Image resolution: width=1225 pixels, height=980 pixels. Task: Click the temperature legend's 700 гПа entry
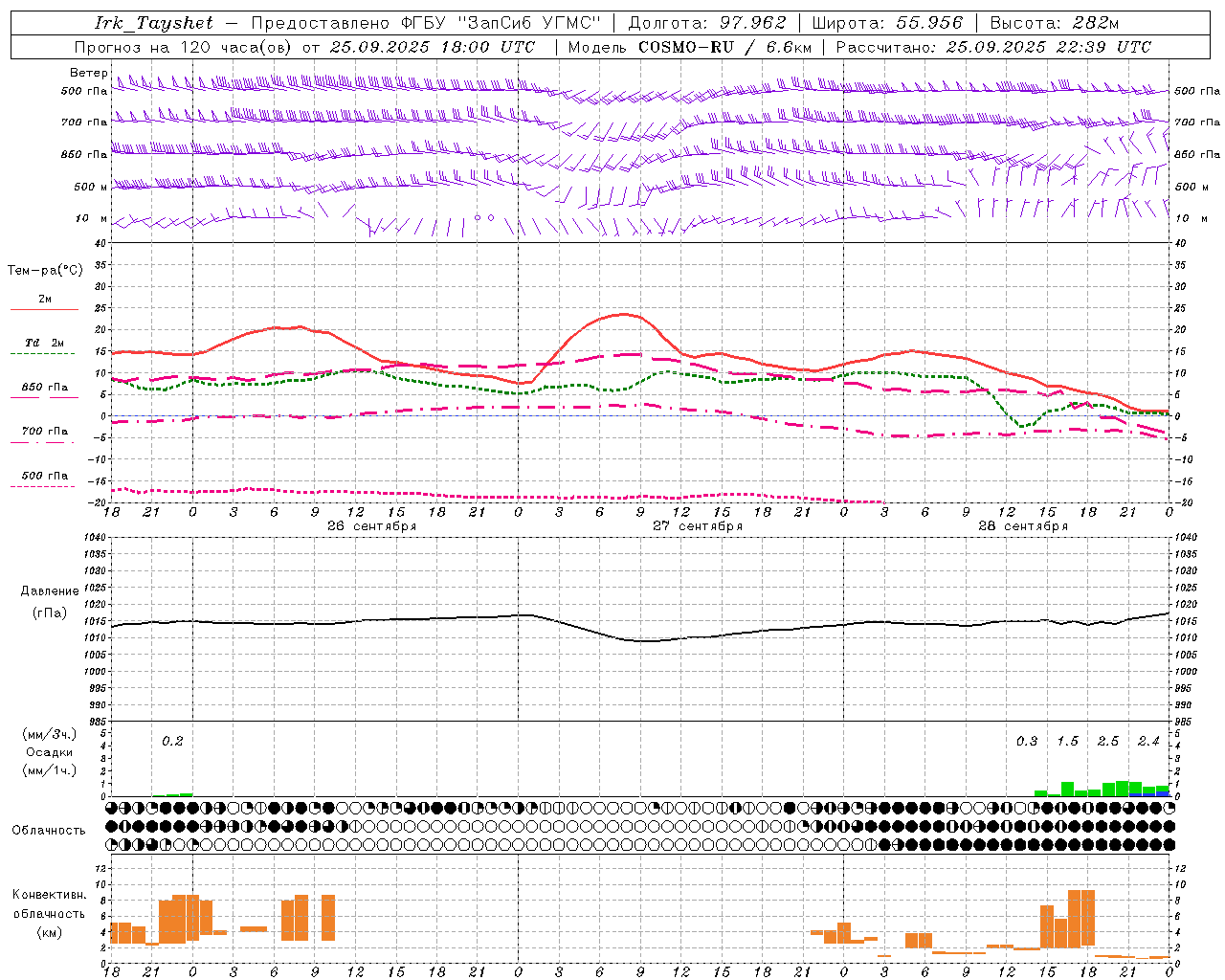[44, 432]
